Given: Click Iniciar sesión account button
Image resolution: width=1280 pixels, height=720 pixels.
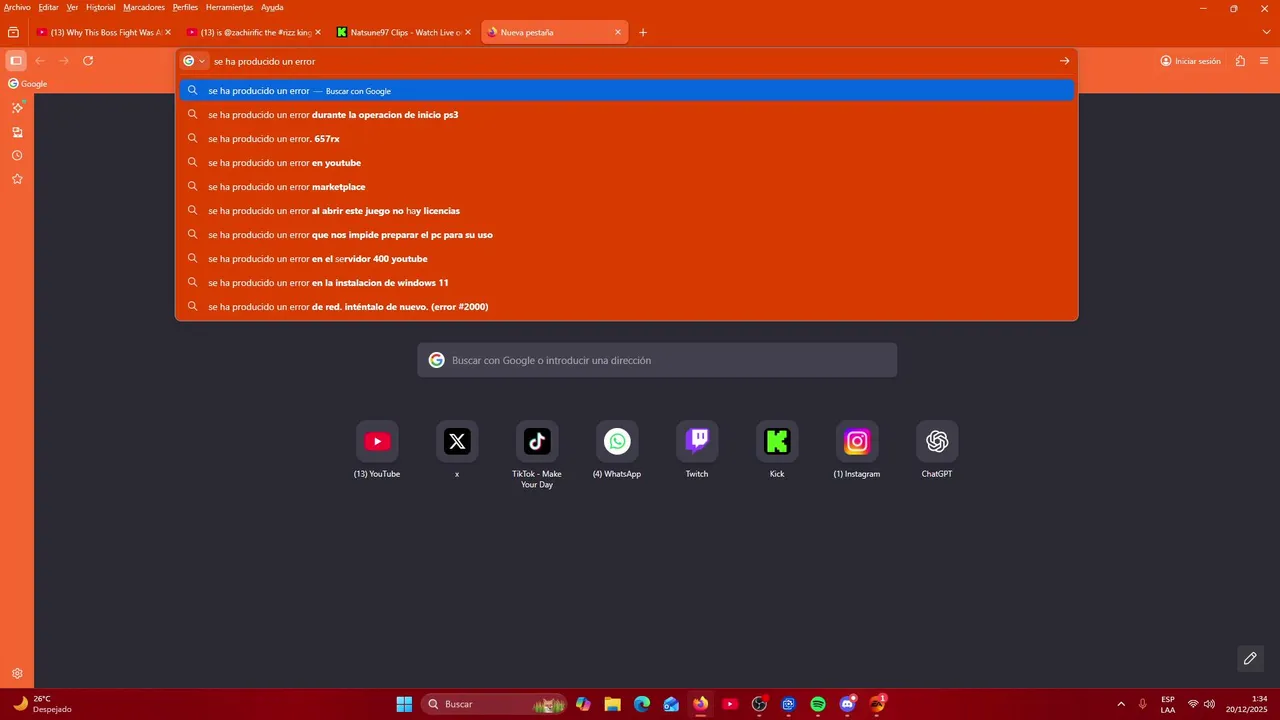Looking at the screenshot, I should (1190, 61).
